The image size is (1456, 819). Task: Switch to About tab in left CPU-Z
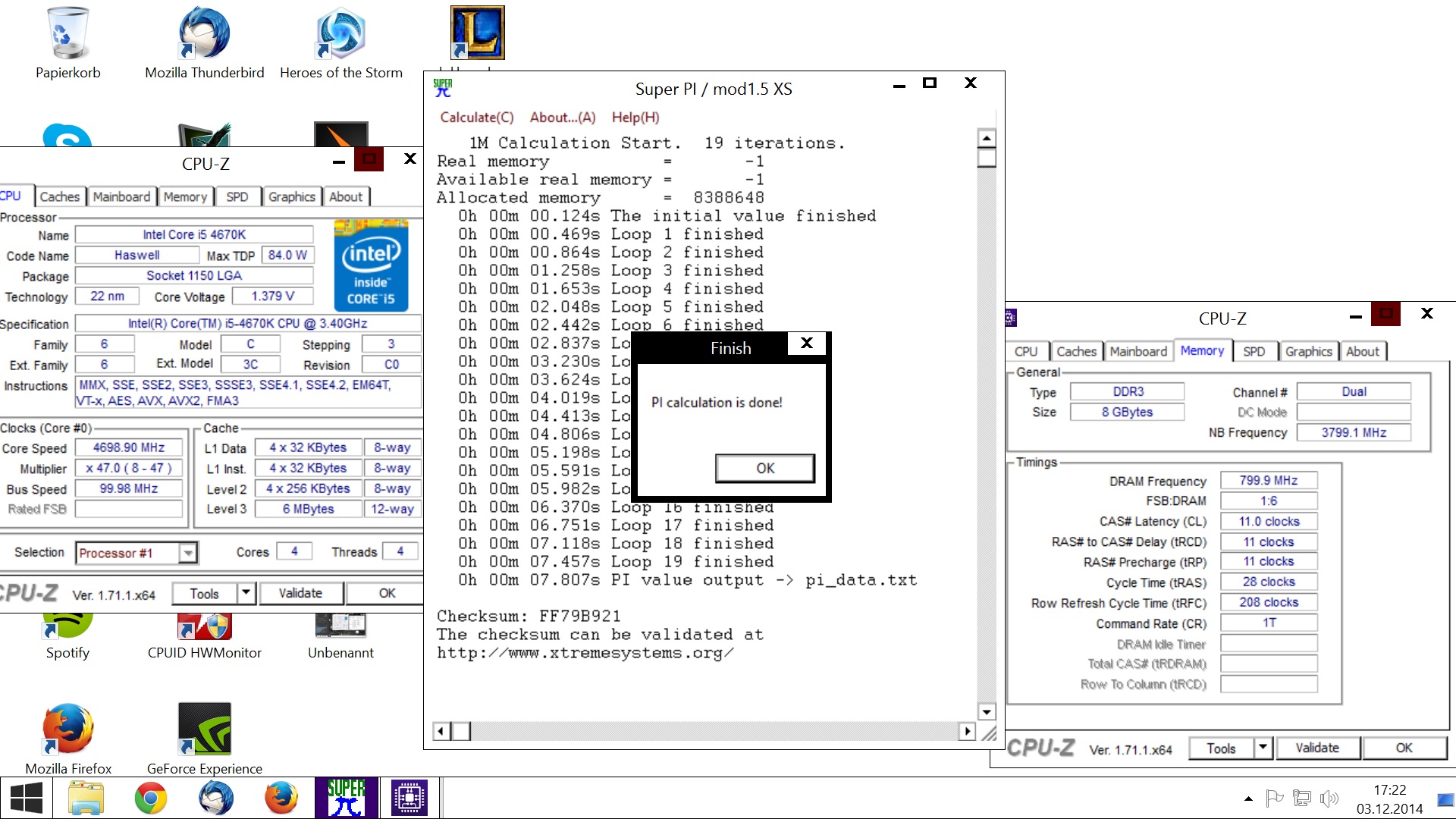346,197
